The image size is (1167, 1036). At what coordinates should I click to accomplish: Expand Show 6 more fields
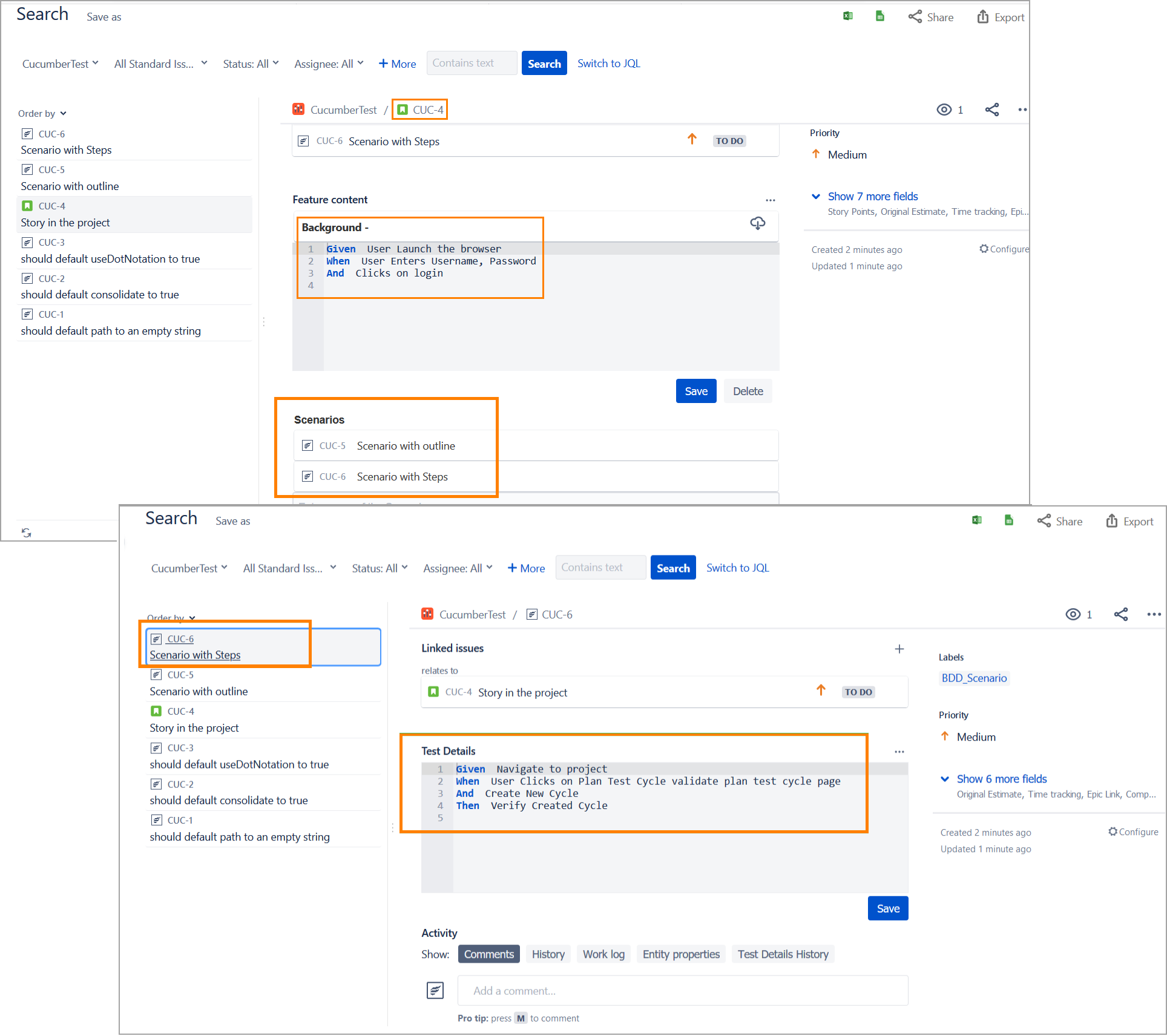tap(1001, 779)
